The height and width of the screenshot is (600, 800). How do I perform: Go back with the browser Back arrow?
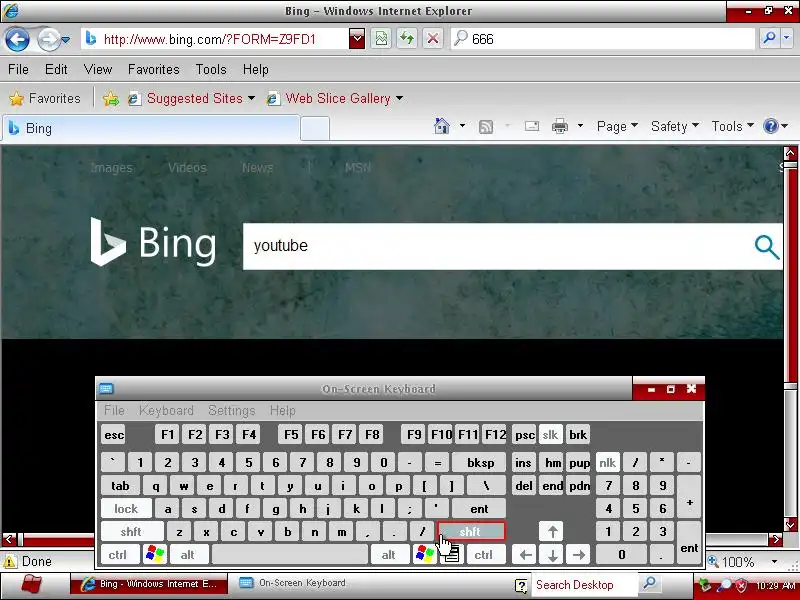tap(17, 39)
